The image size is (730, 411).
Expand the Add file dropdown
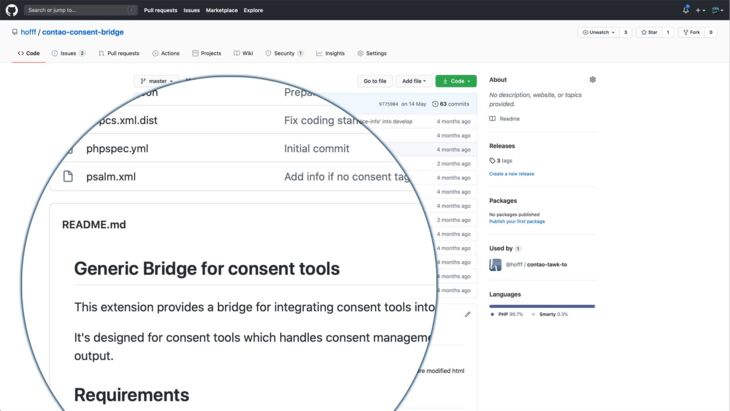point(413,81)
